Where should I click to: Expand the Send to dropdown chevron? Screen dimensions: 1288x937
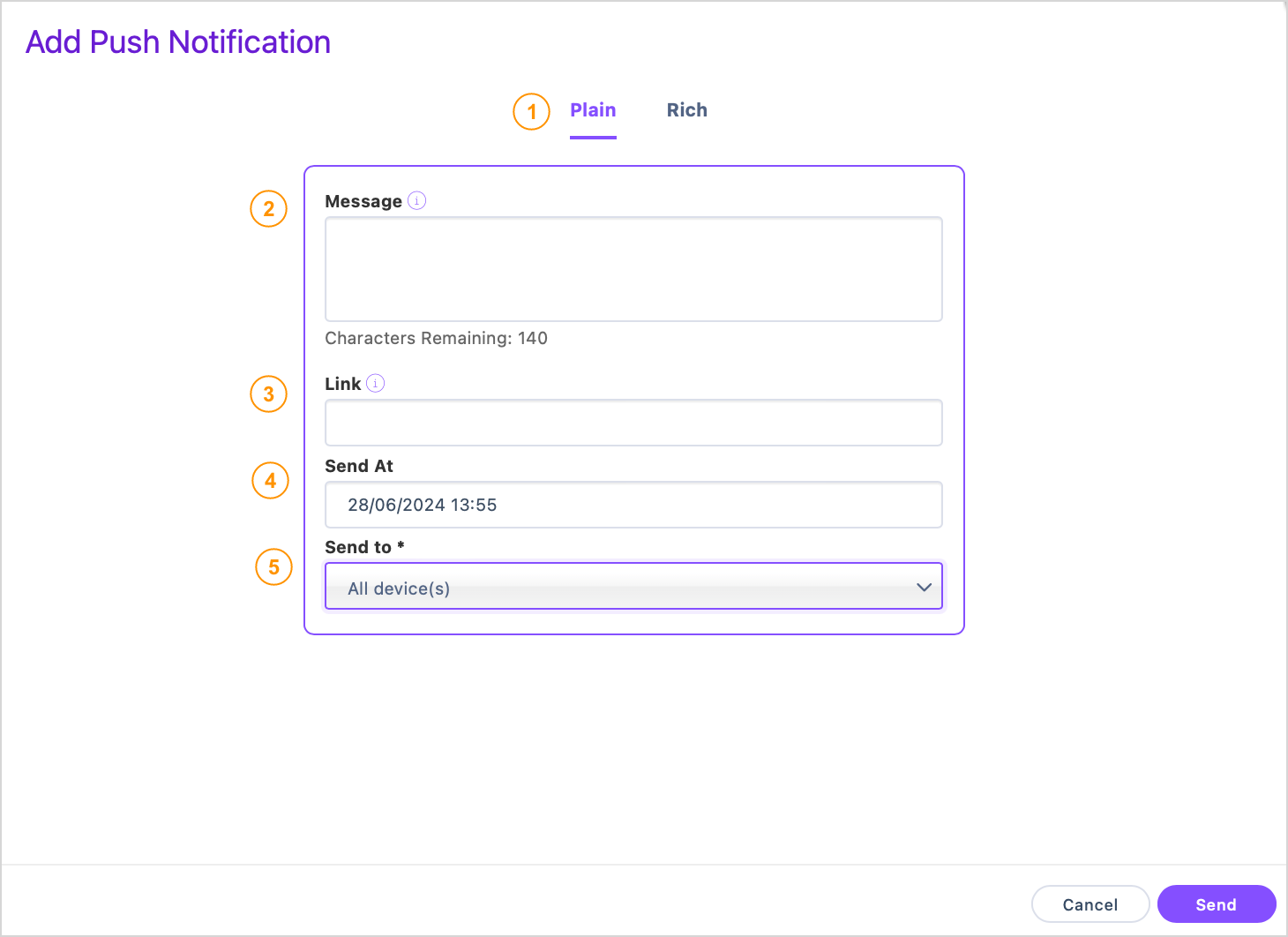(x=924, y=587)
